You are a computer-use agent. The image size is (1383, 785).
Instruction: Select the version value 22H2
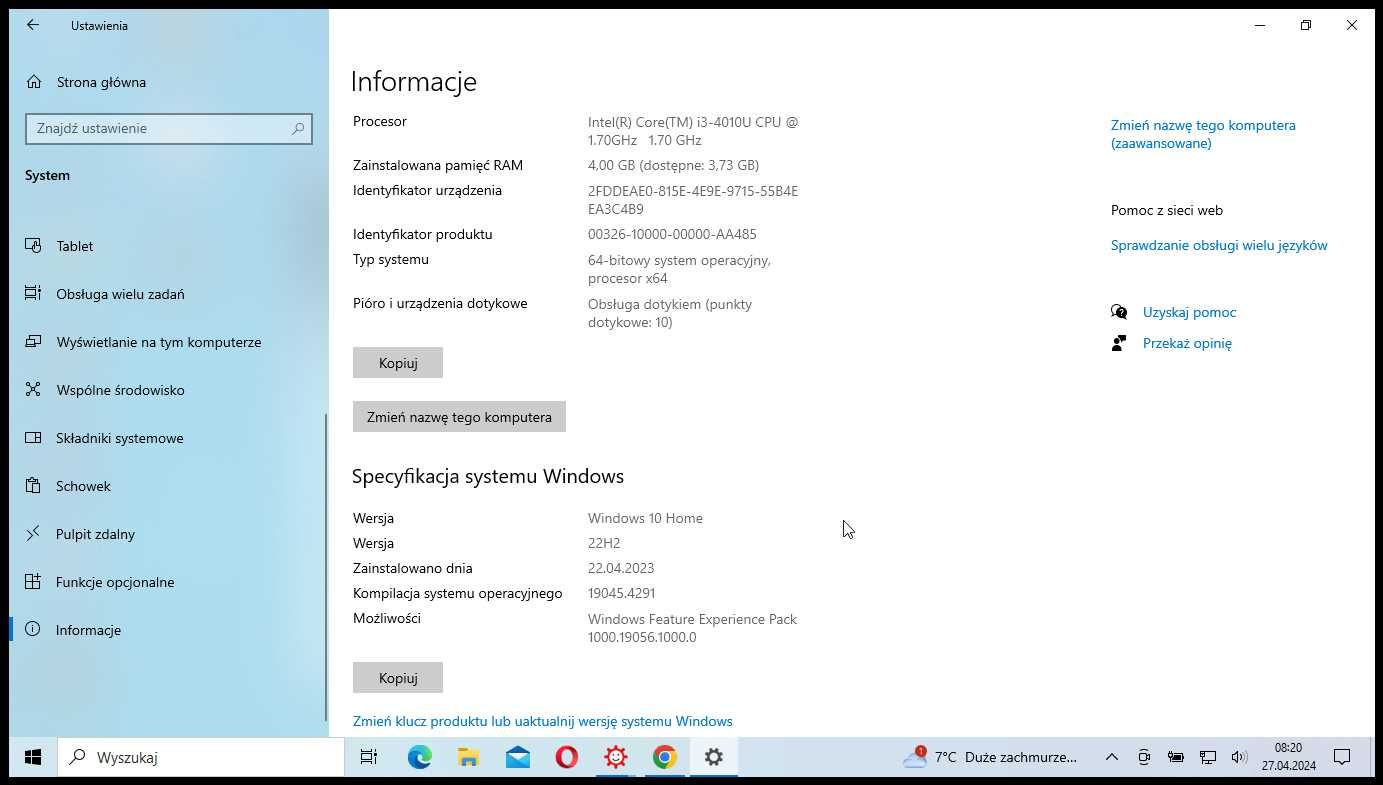tap(604, 543)
